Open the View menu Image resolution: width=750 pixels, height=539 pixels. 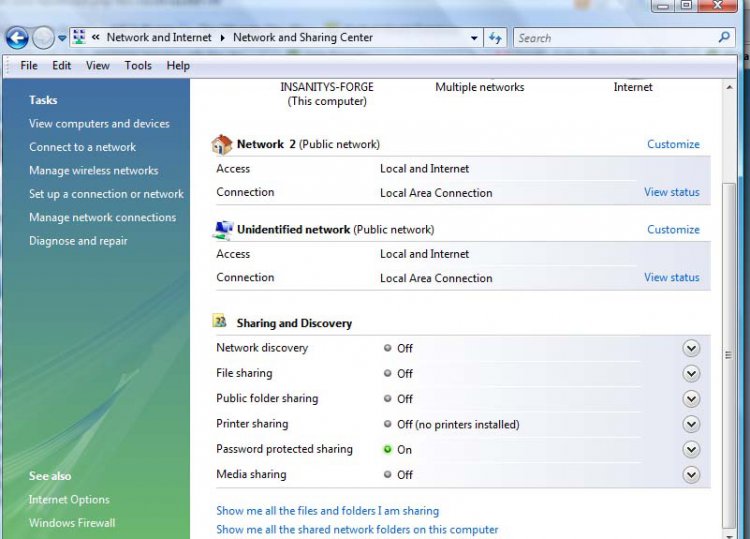pyautogui.click(x=98, y=66)
